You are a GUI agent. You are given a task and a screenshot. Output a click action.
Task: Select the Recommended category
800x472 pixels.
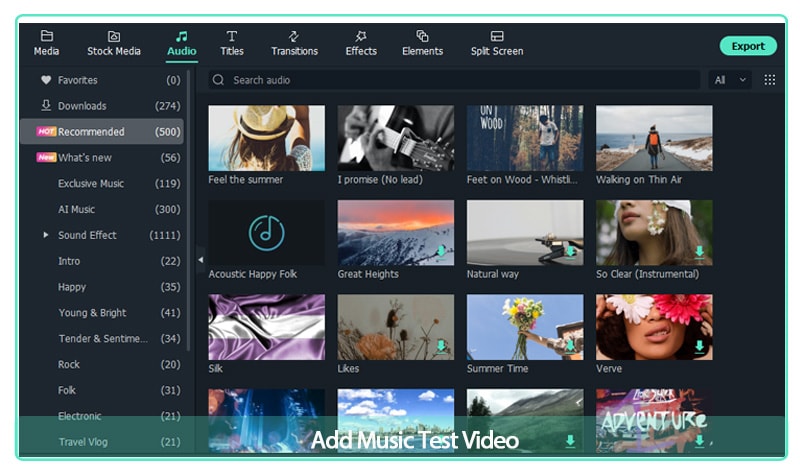[102, 132]
